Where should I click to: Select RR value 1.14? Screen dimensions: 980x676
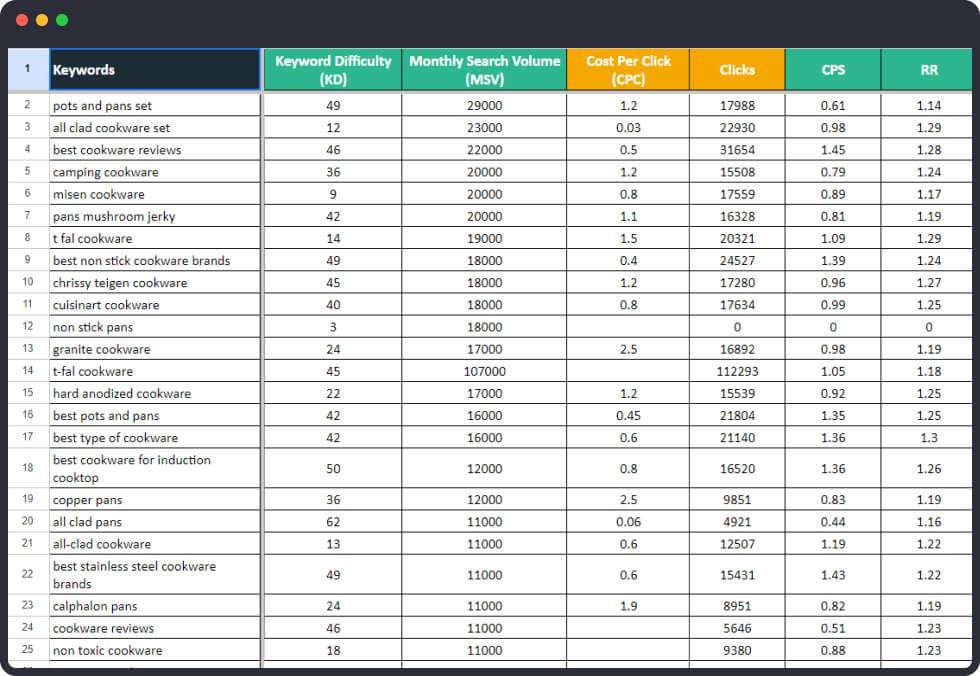[x=929, y=105]
